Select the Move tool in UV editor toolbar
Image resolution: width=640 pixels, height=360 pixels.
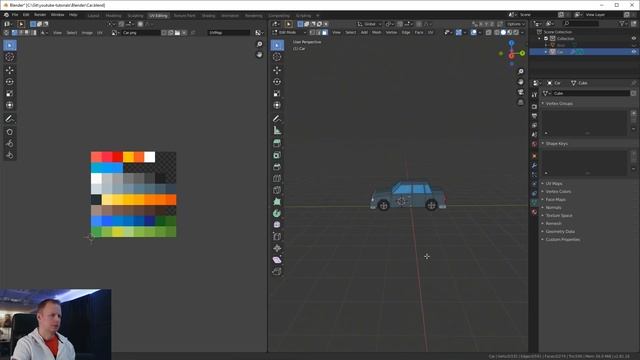click(10, 70)
